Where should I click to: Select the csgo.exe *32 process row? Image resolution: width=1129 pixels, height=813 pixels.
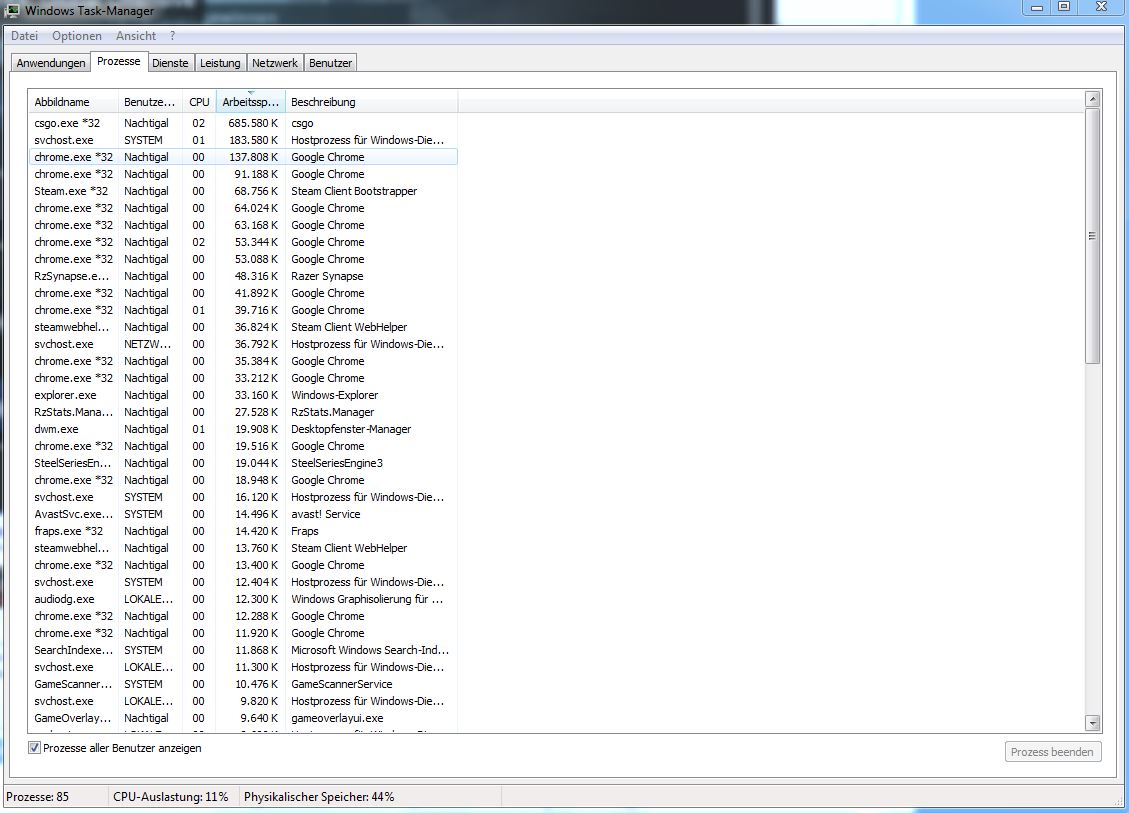243,123
